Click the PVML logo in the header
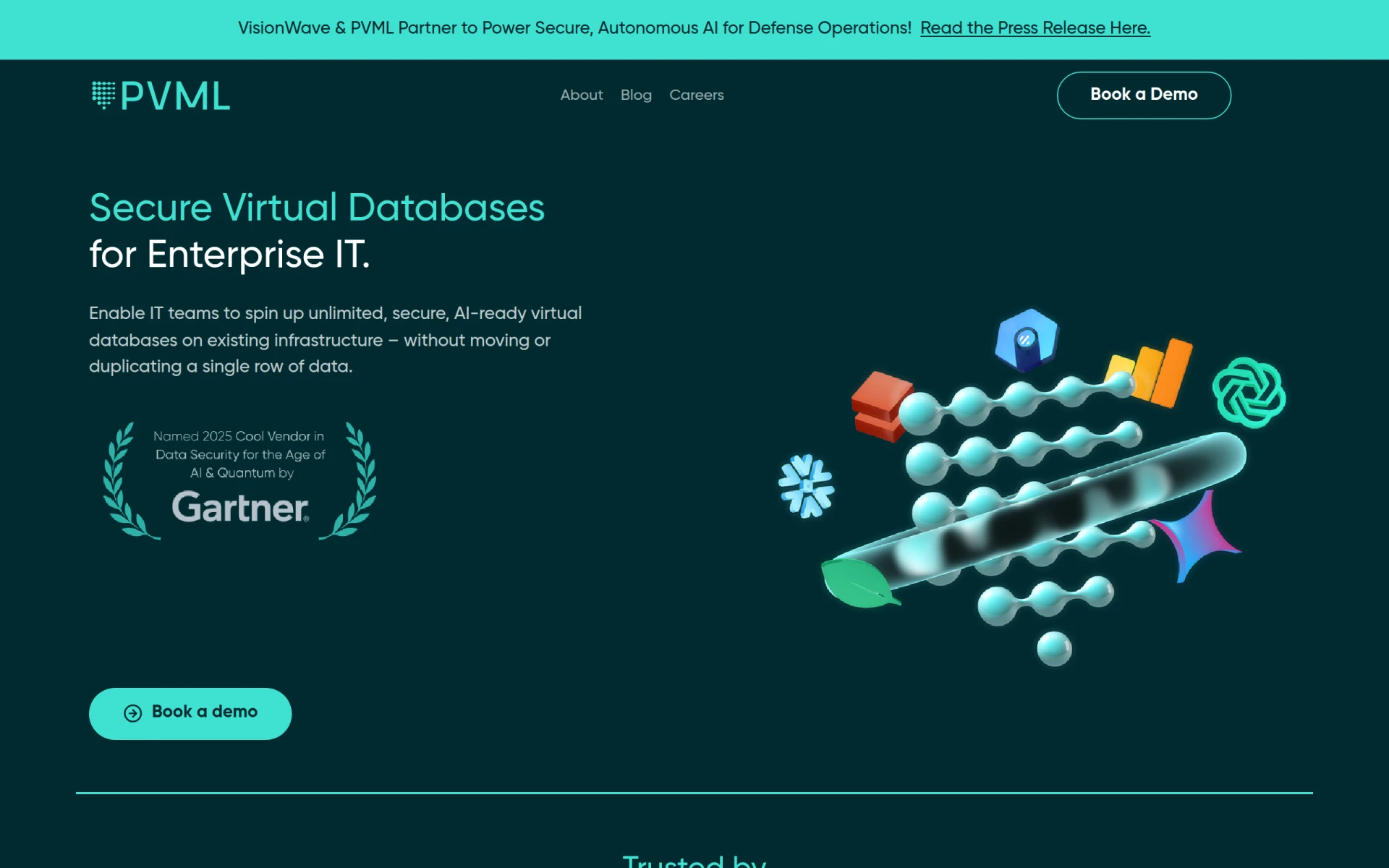Image resolution: width=1389 pixels, height=868 pixels. [161, 95]
